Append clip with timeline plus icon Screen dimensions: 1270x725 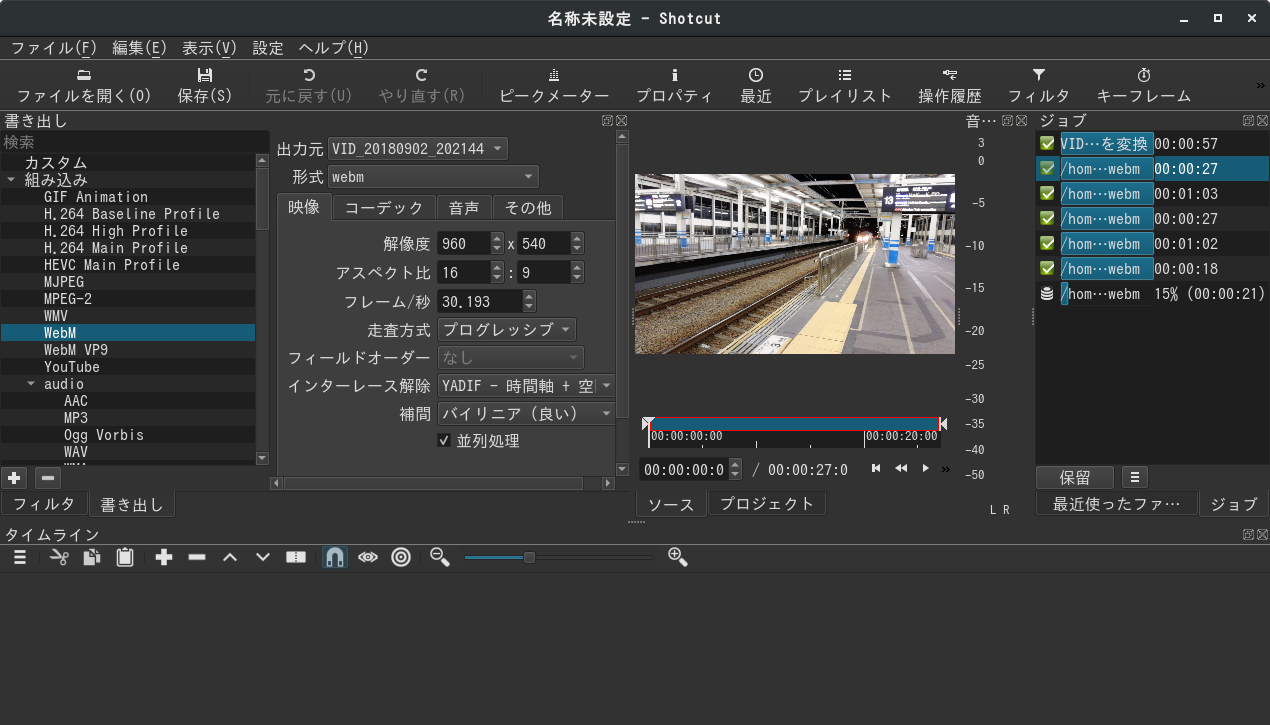[x=164, y=557]
